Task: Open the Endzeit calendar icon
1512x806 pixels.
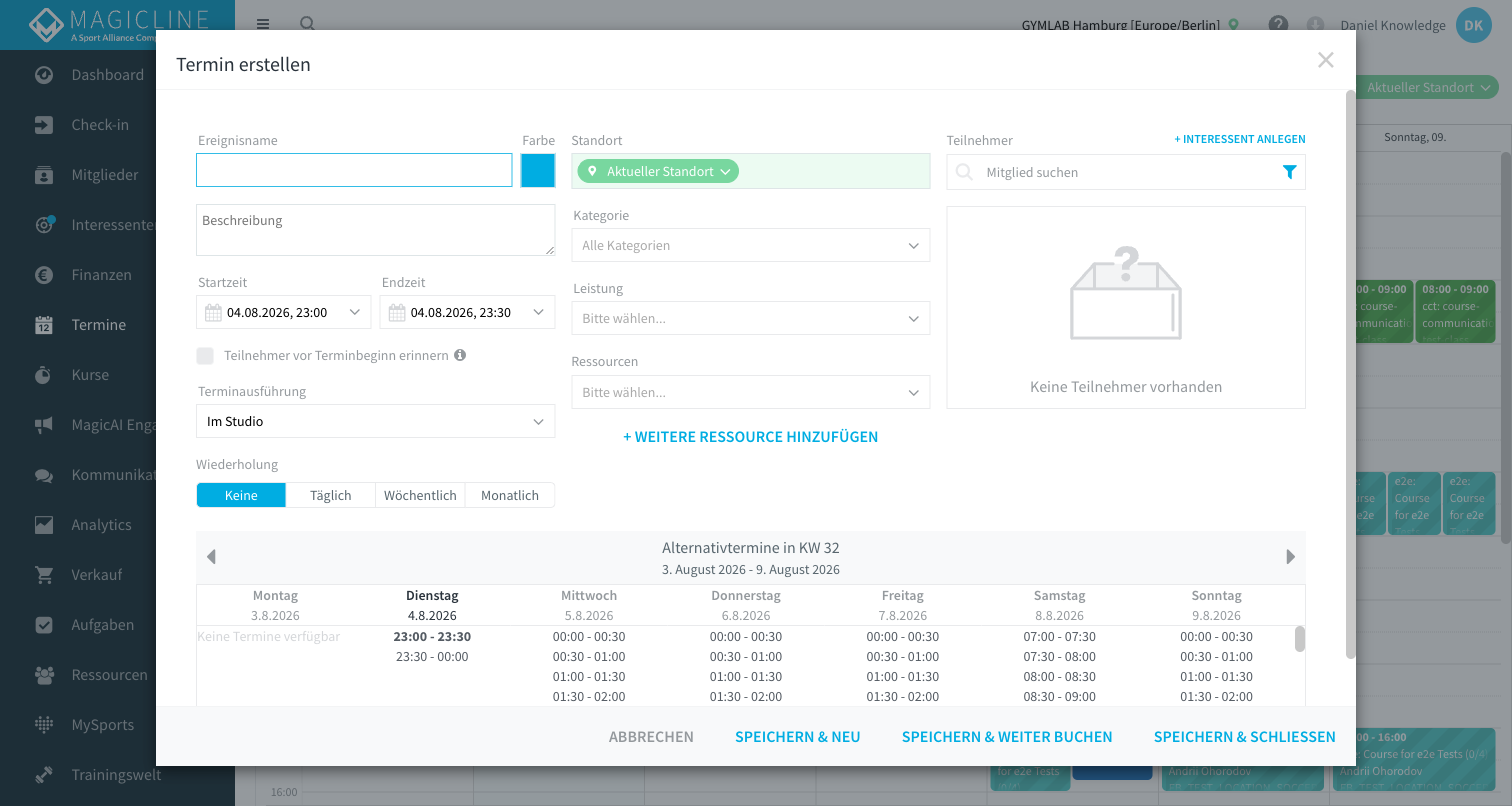Action: tap(397, 312)
